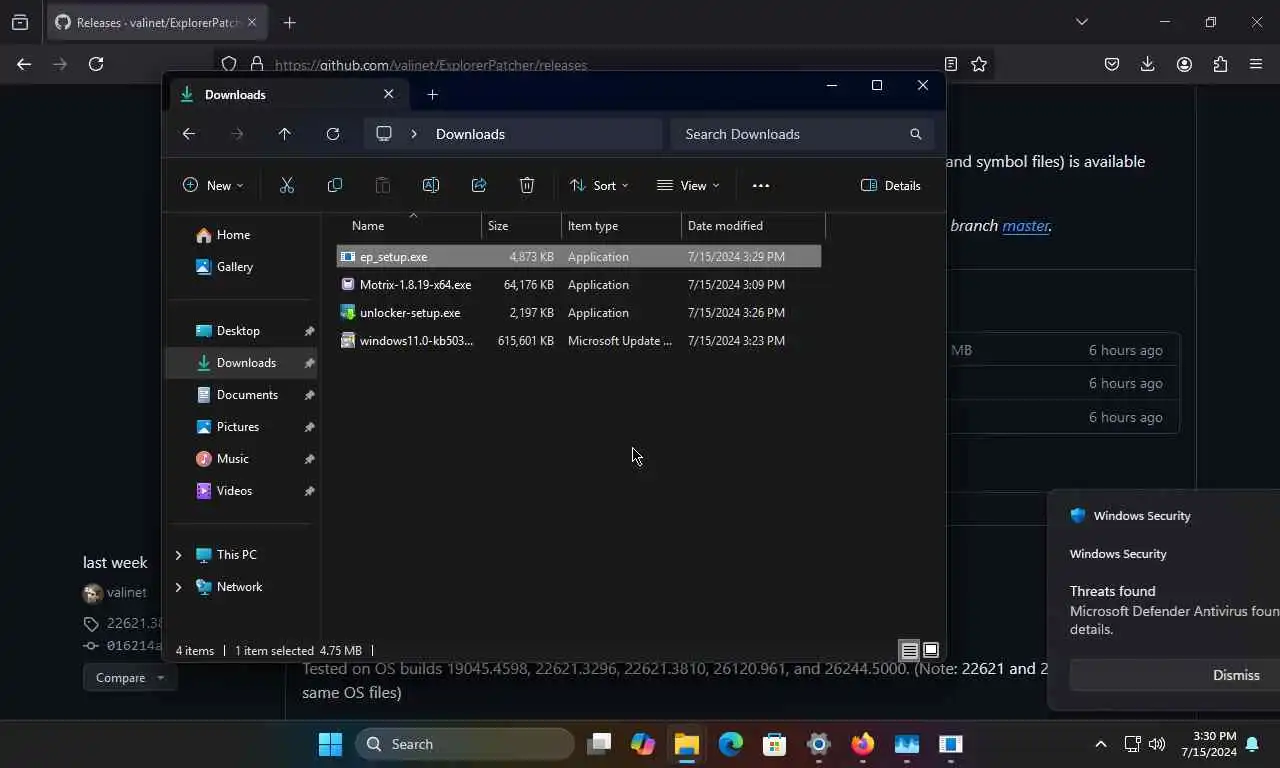Open Microsoft Store from taskbar
The image size is (1280, 768).
[774, 744]
